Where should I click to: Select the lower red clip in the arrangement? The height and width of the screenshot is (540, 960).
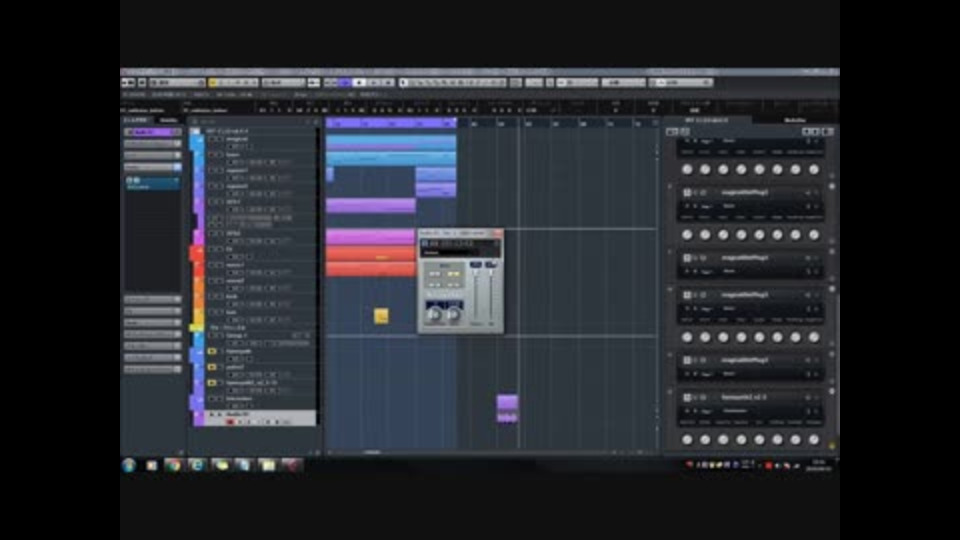370,269
